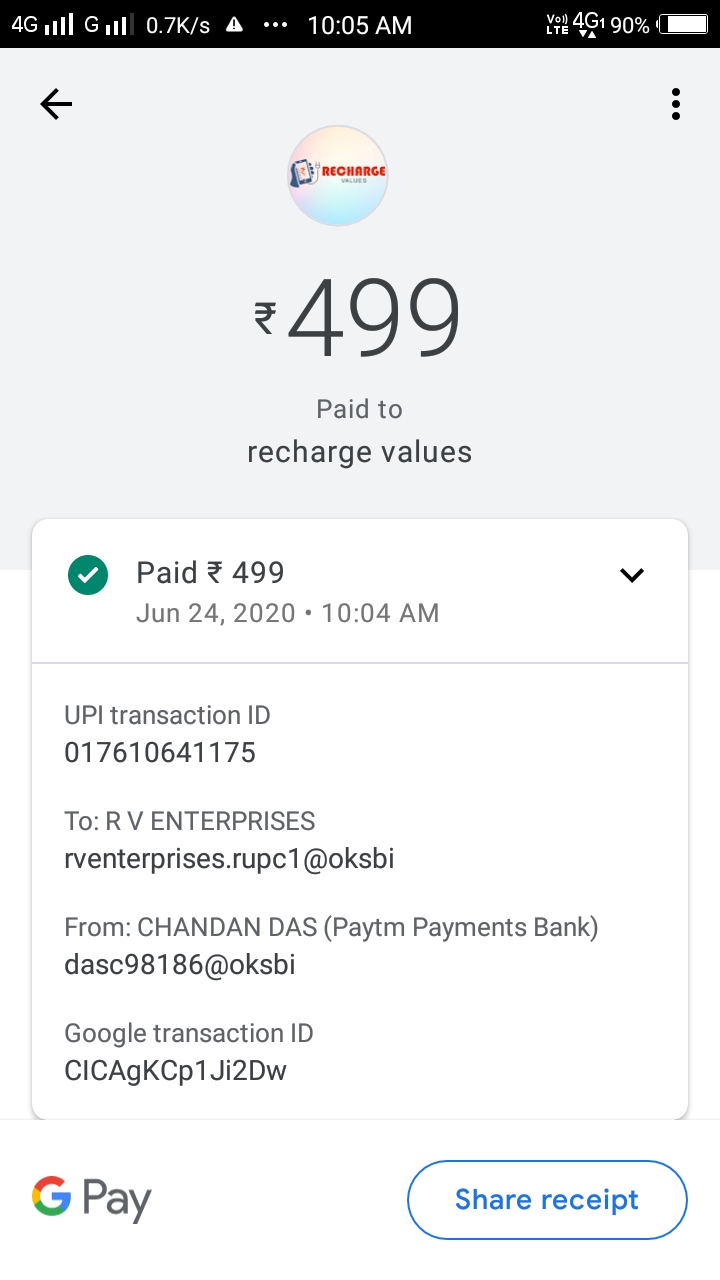The image size is (720, 1280).
Task: Select the UPI transaction ID number
Action: [x=160, y=752]
